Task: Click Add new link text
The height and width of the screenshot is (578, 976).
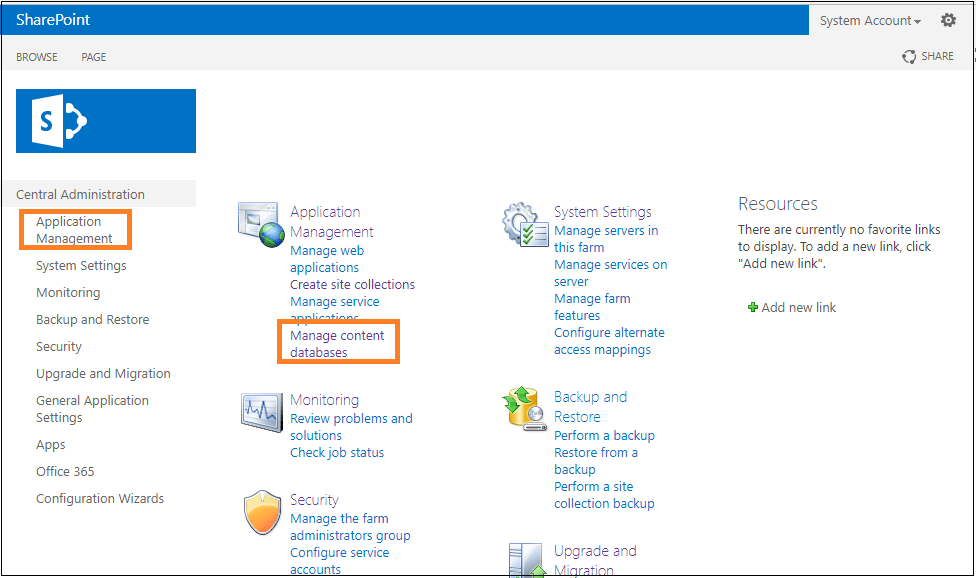Action: [x=799, y=307]
